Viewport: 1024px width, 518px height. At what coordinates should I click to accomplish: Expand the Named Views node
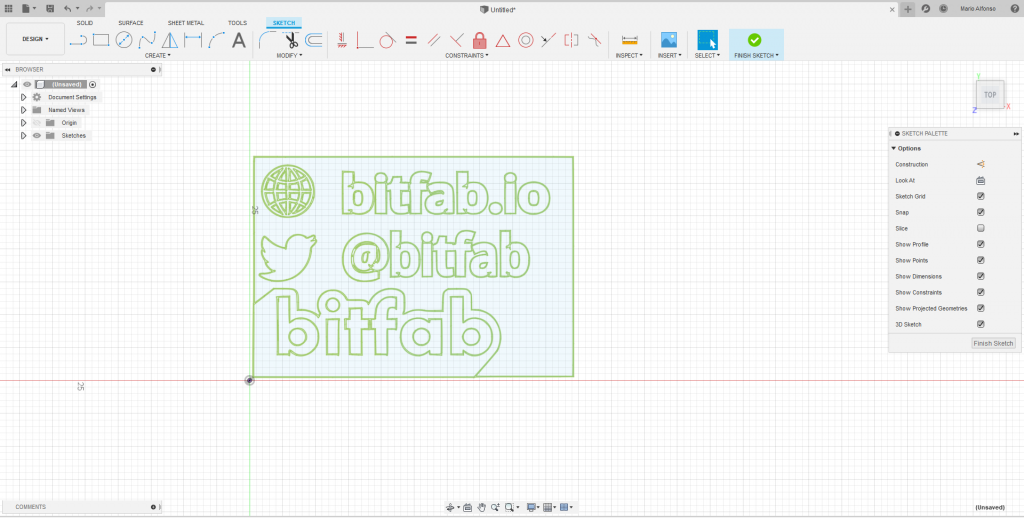[24, 110]
